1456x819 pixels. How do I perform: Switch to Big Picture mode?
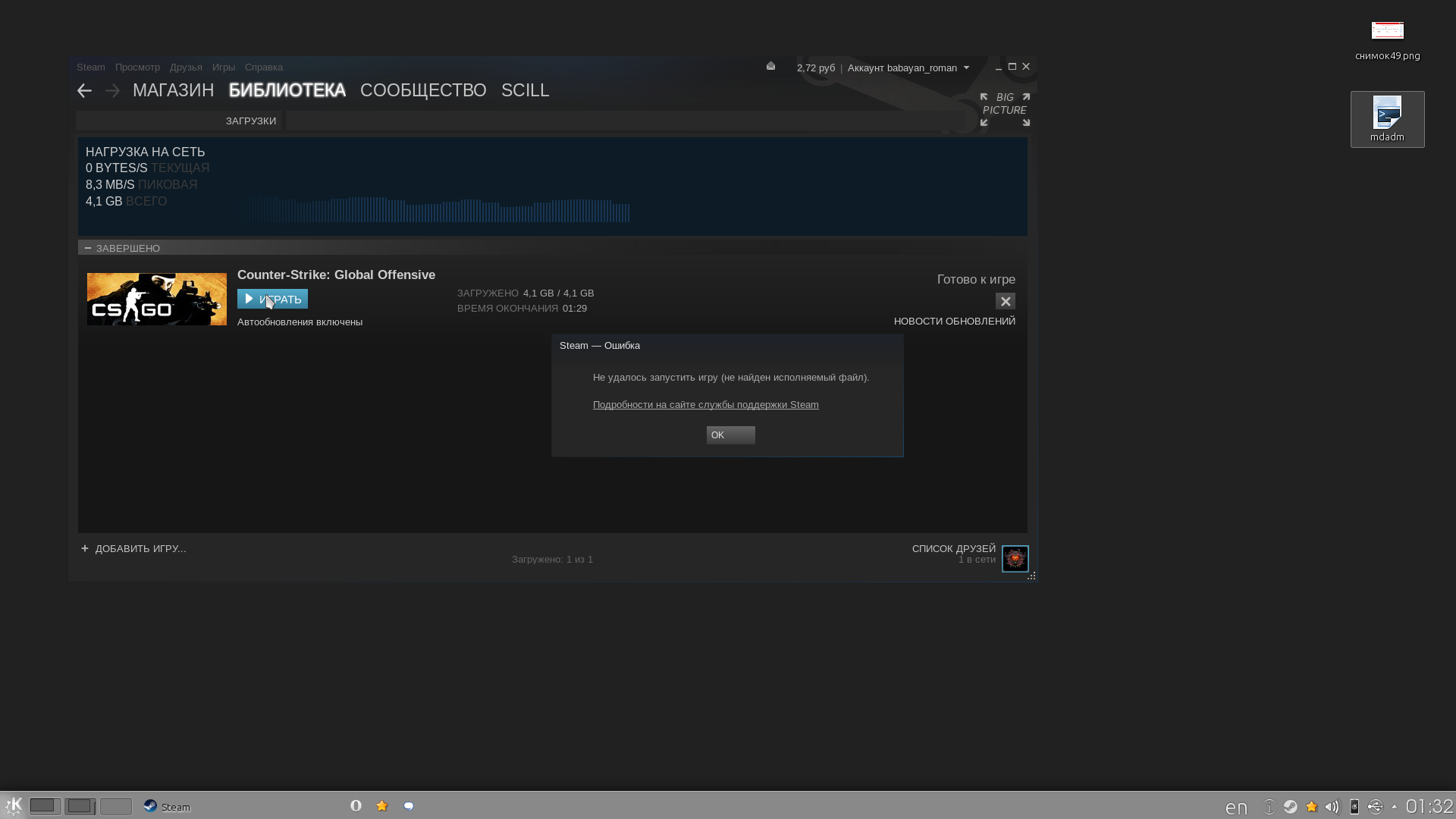coord(1005,109)
